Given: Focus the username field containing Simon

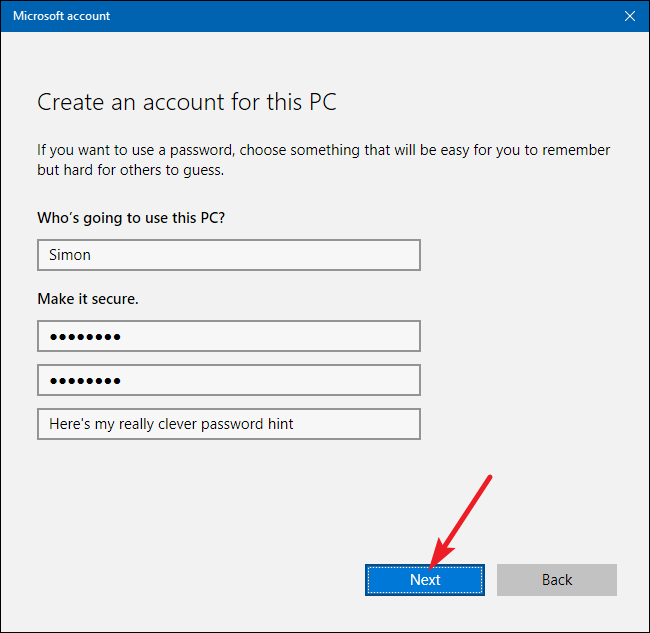Looking at the screenshot, I should pyautogui.click(x=229, y=255).
